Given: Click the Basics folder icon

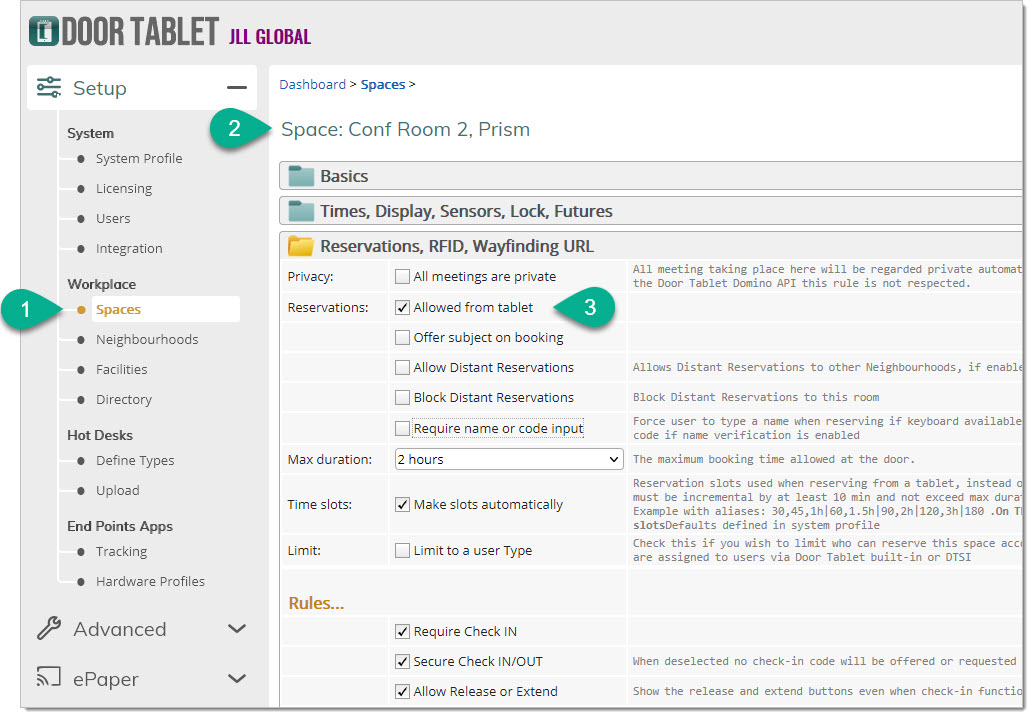Looking at the screenshot, I should click(x=301, y=177).
